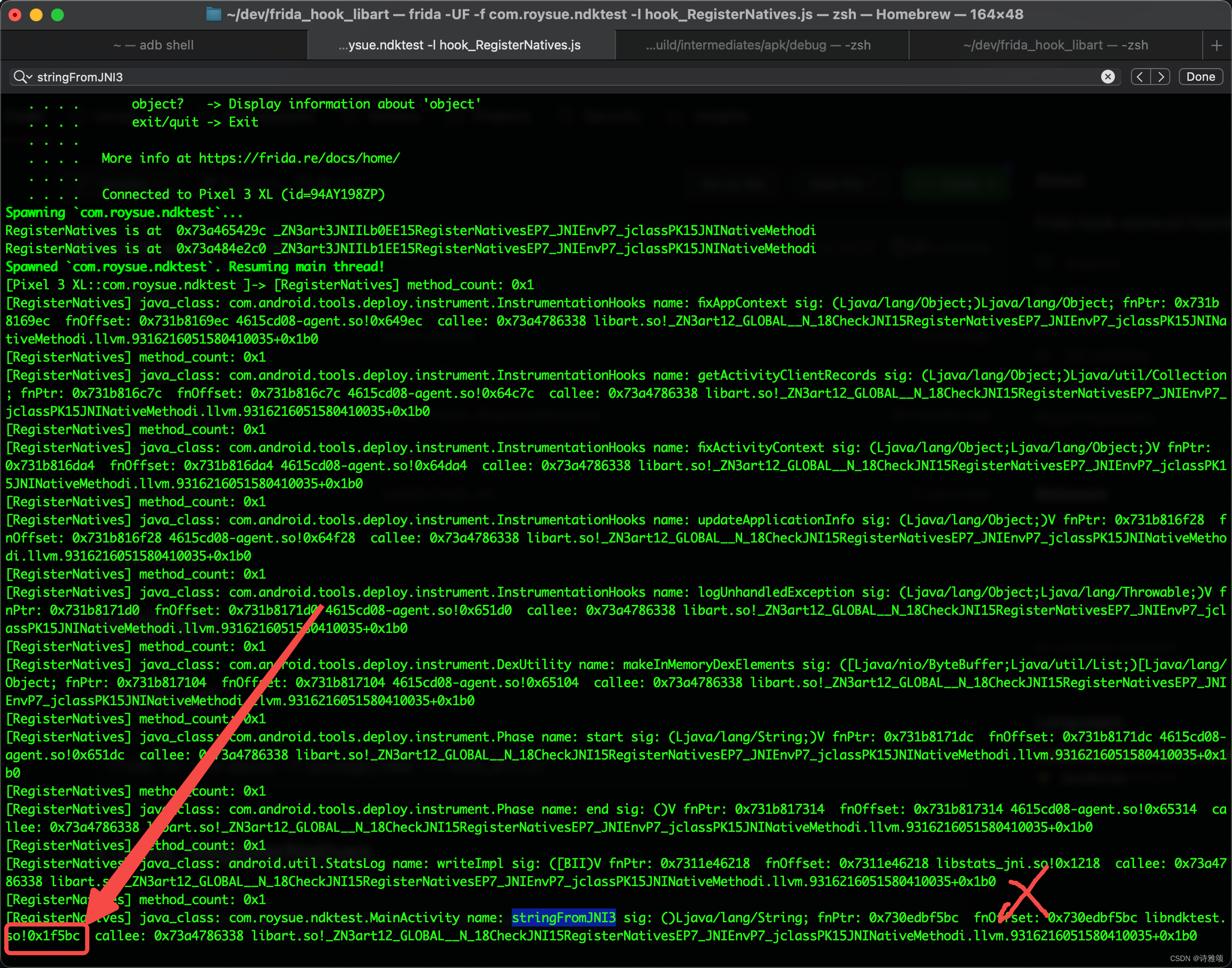The image size is (1232, 968).
Task: Click the highlighted stringFromJNI3 match in output
Action: coord(563,917)
